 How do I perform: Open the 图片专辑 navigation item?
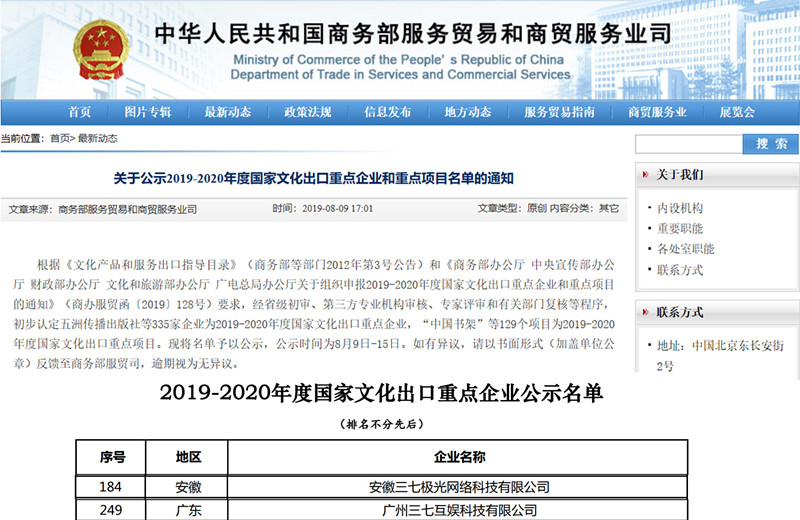(x=147, y=112)
